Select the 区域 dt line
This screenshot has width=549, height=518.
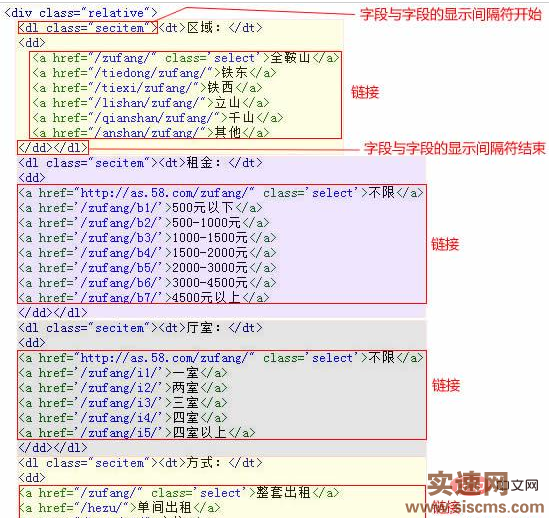pyautogui.click(x=140, y=28)
